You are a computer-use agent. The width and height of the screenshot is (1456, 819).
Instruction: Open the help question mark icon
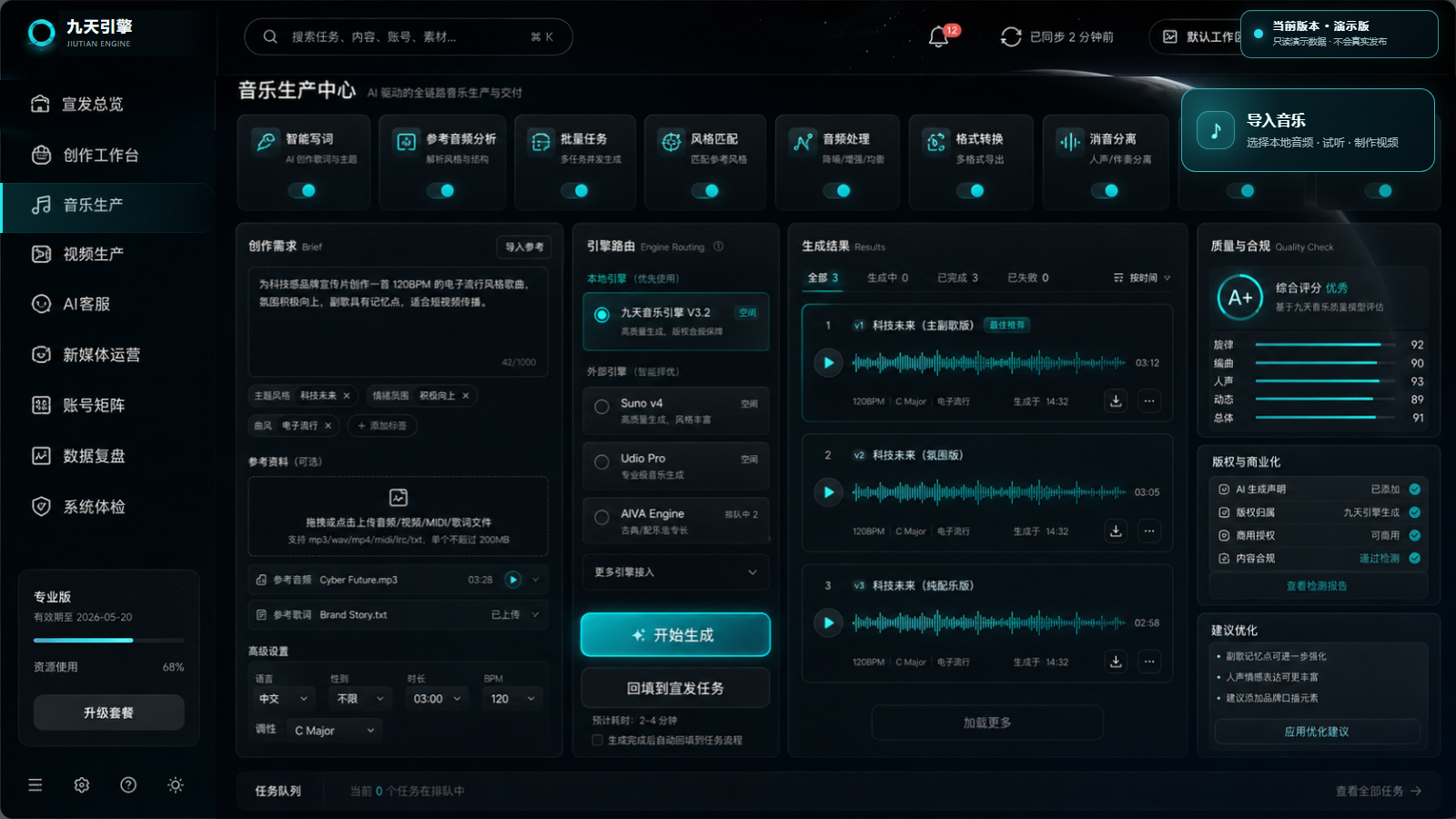click(x=128, y=784)
